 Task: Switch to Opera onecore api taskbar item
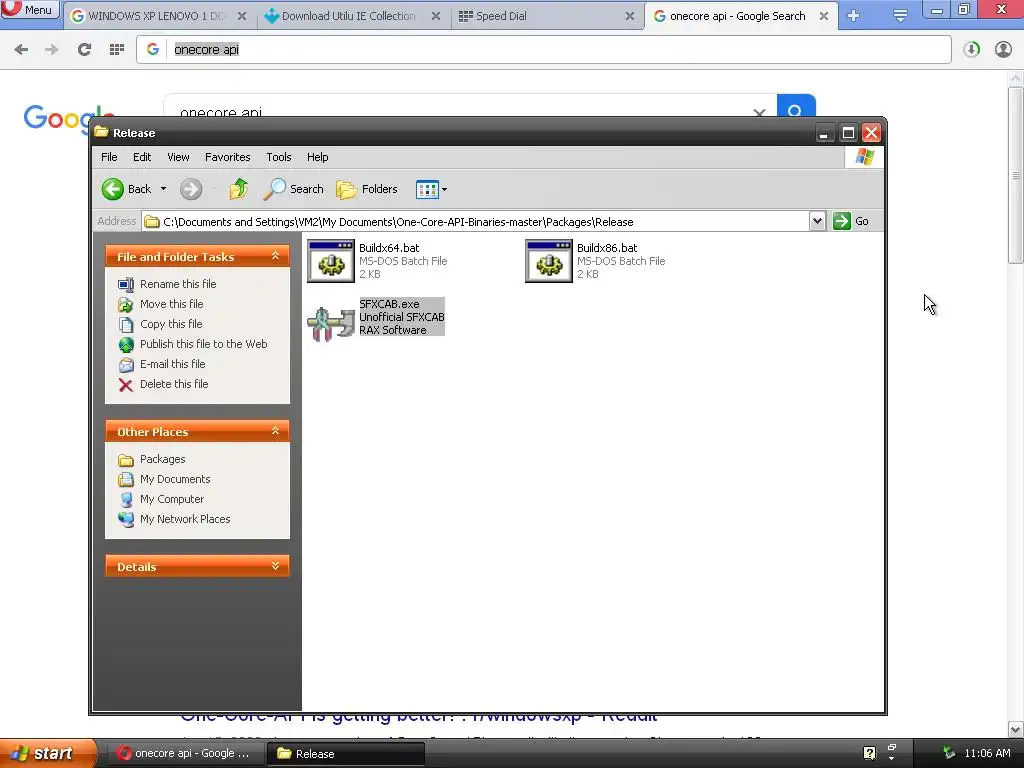click(184, 753)
